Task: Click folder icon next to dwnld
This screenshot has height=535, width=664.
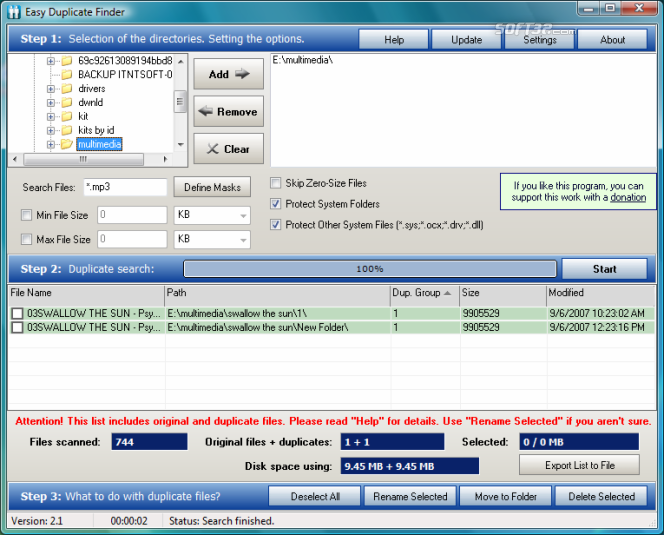Action: coord(67,103)
